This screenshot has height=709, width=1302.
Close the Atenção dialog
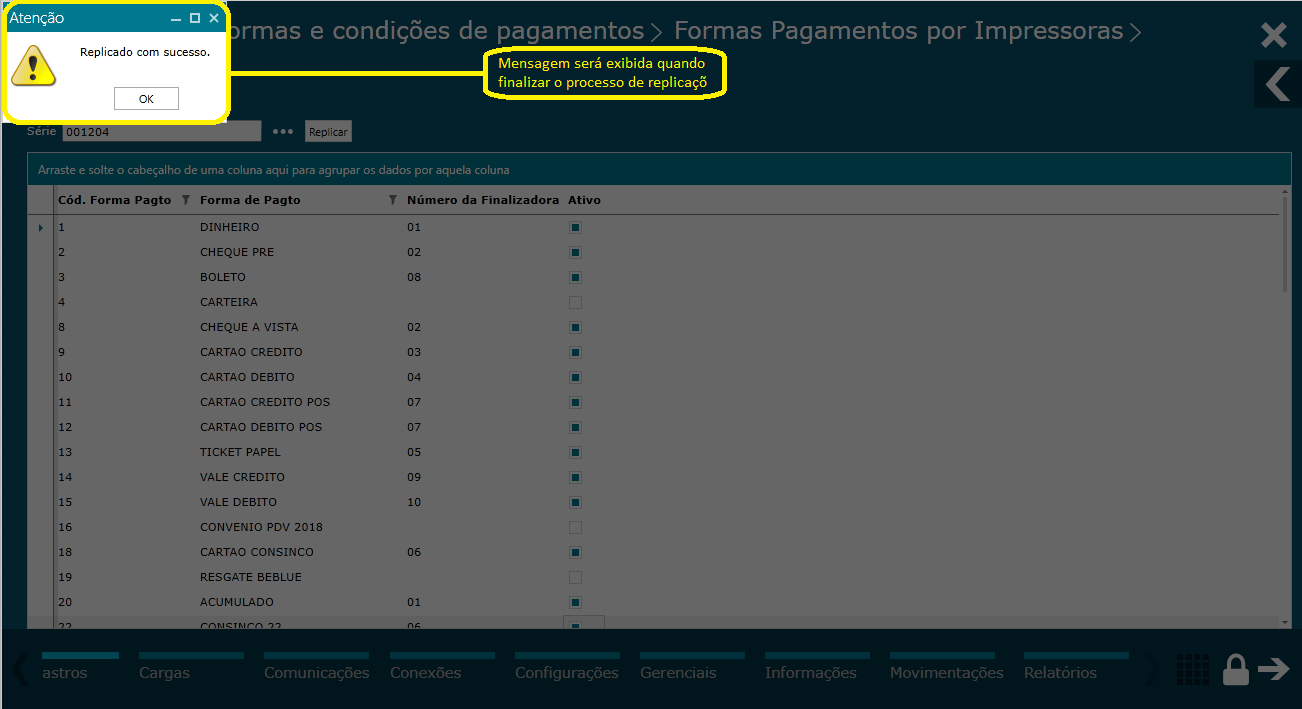[x=214, y=18]
